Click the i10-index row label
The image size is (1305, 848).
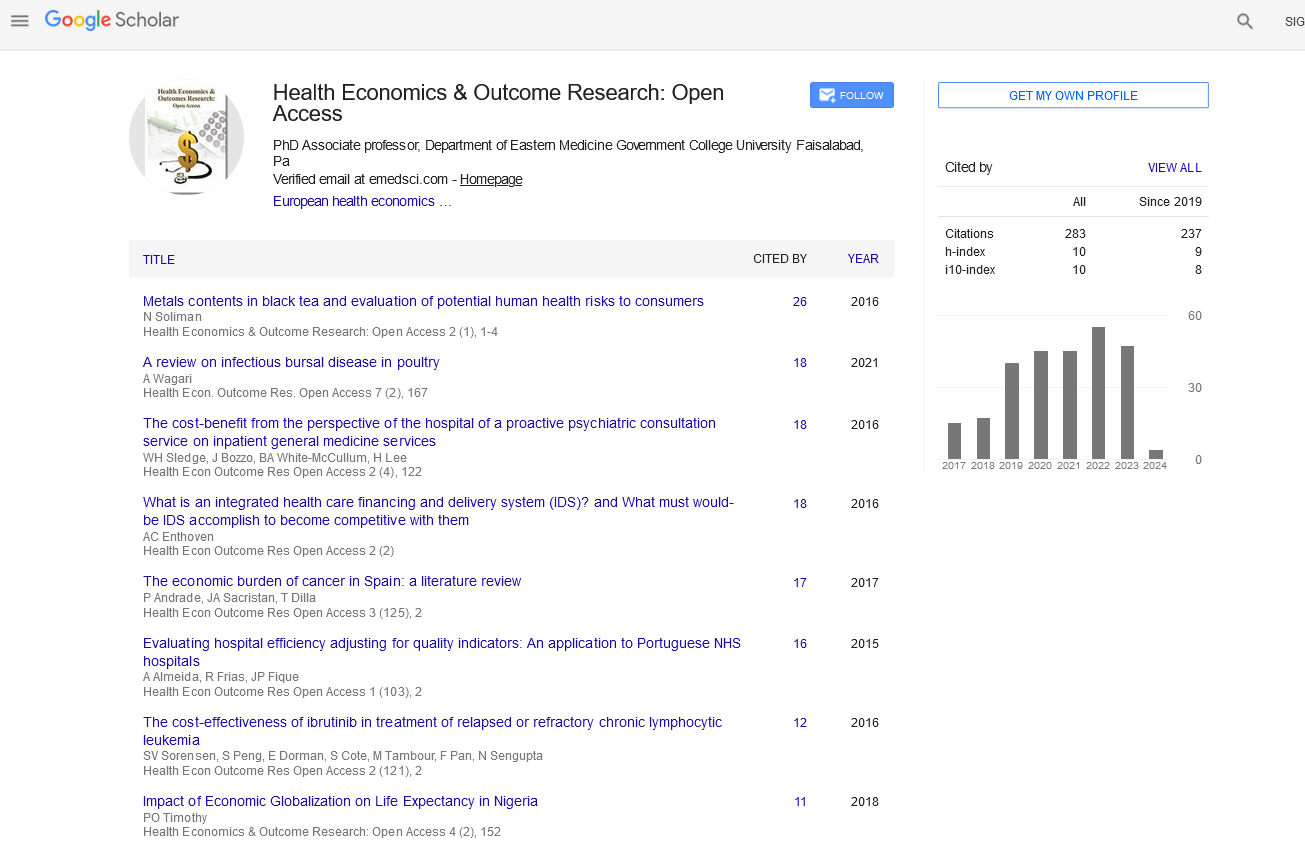tap(970, 270)
